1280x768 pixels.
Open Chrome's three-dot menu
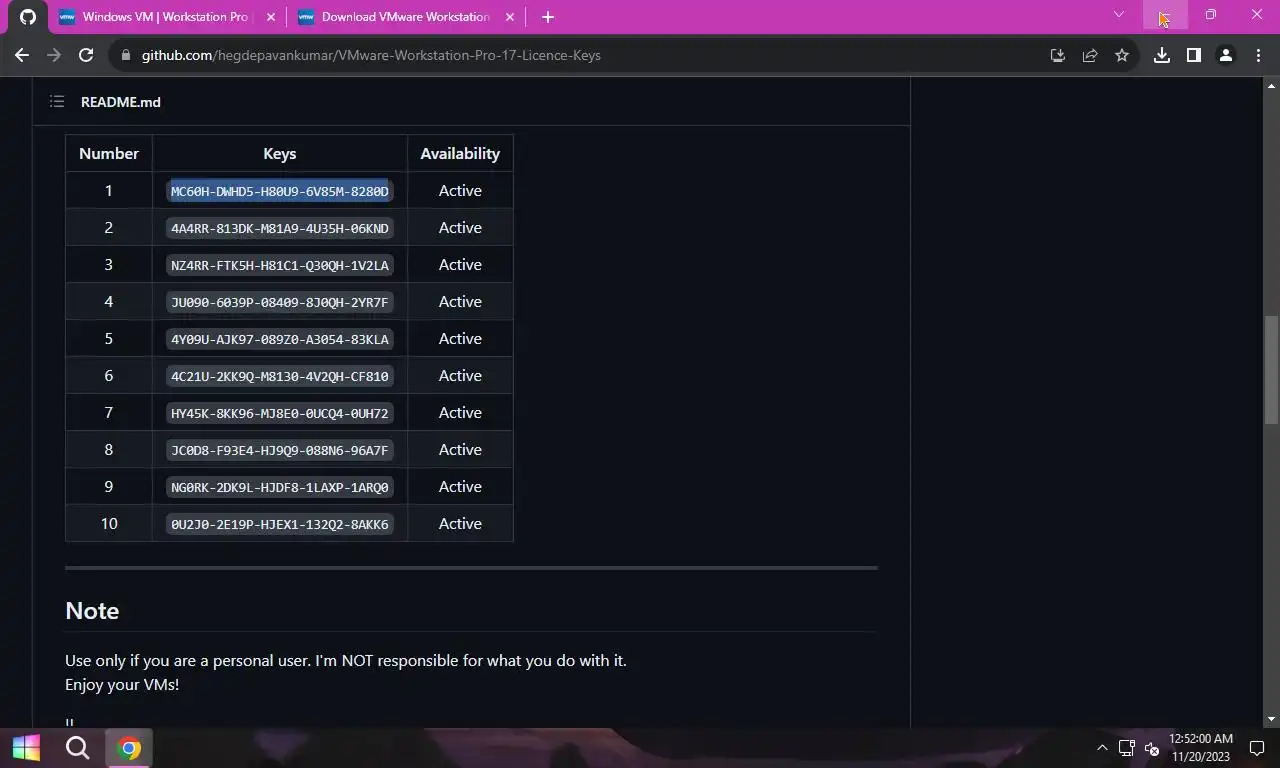(1258, 55)
